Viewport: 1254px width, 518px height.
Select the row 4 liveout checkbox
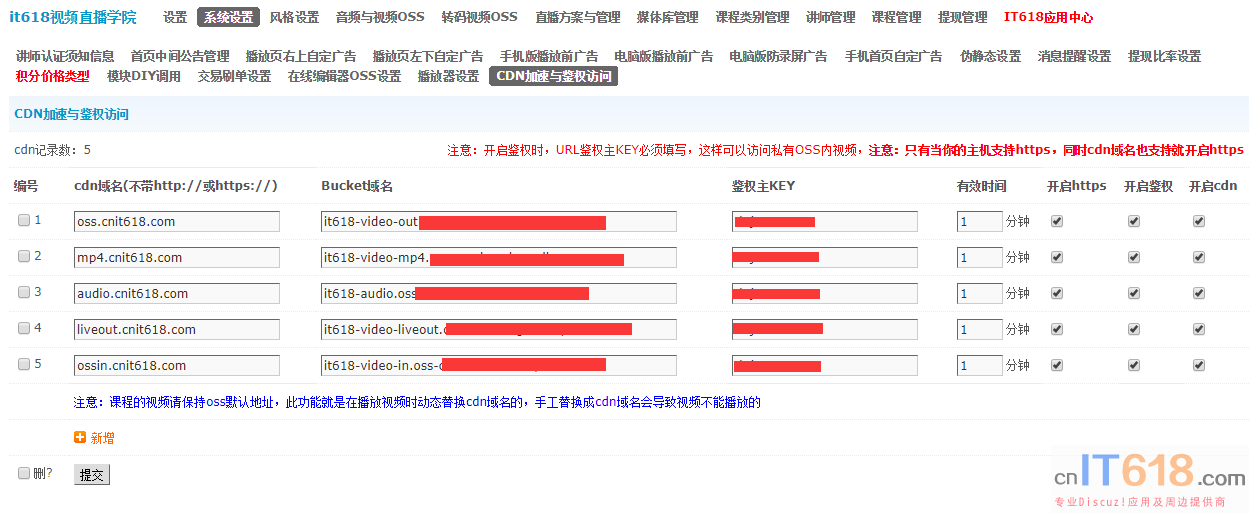pyautogui.click(x=24, y=329)
